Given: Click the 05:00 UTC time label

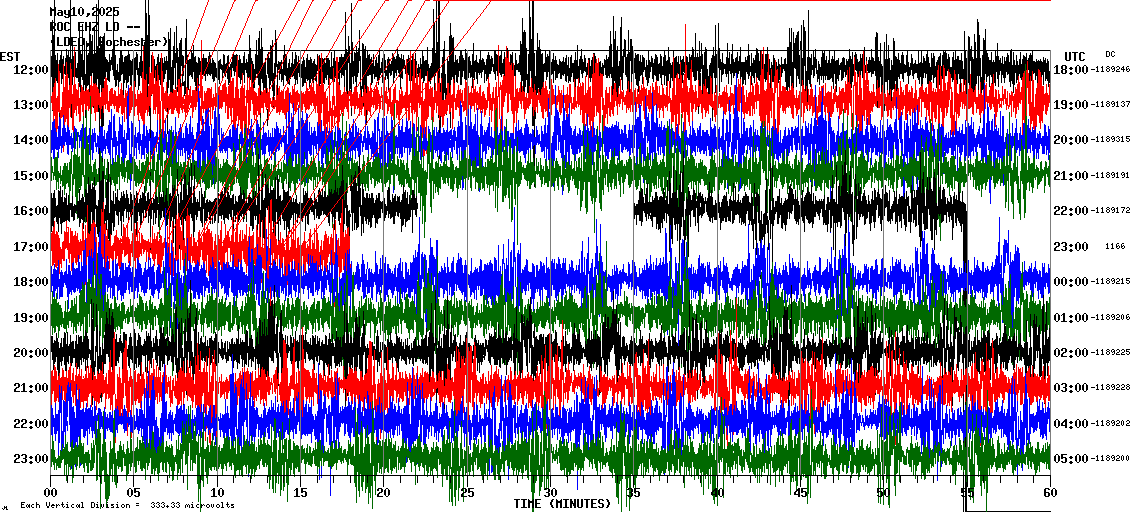Looking at the screenshot, I should coord(1072,459).
